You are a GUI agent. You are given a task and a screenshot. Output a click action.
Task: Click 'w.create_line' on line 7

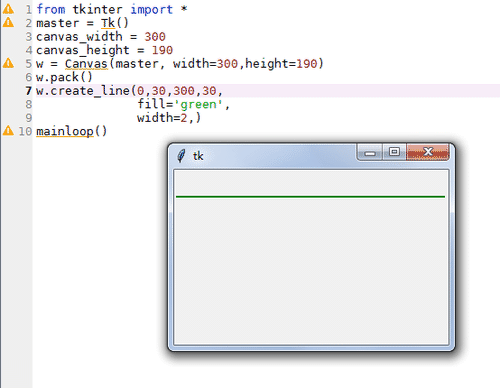coord(83,91)
